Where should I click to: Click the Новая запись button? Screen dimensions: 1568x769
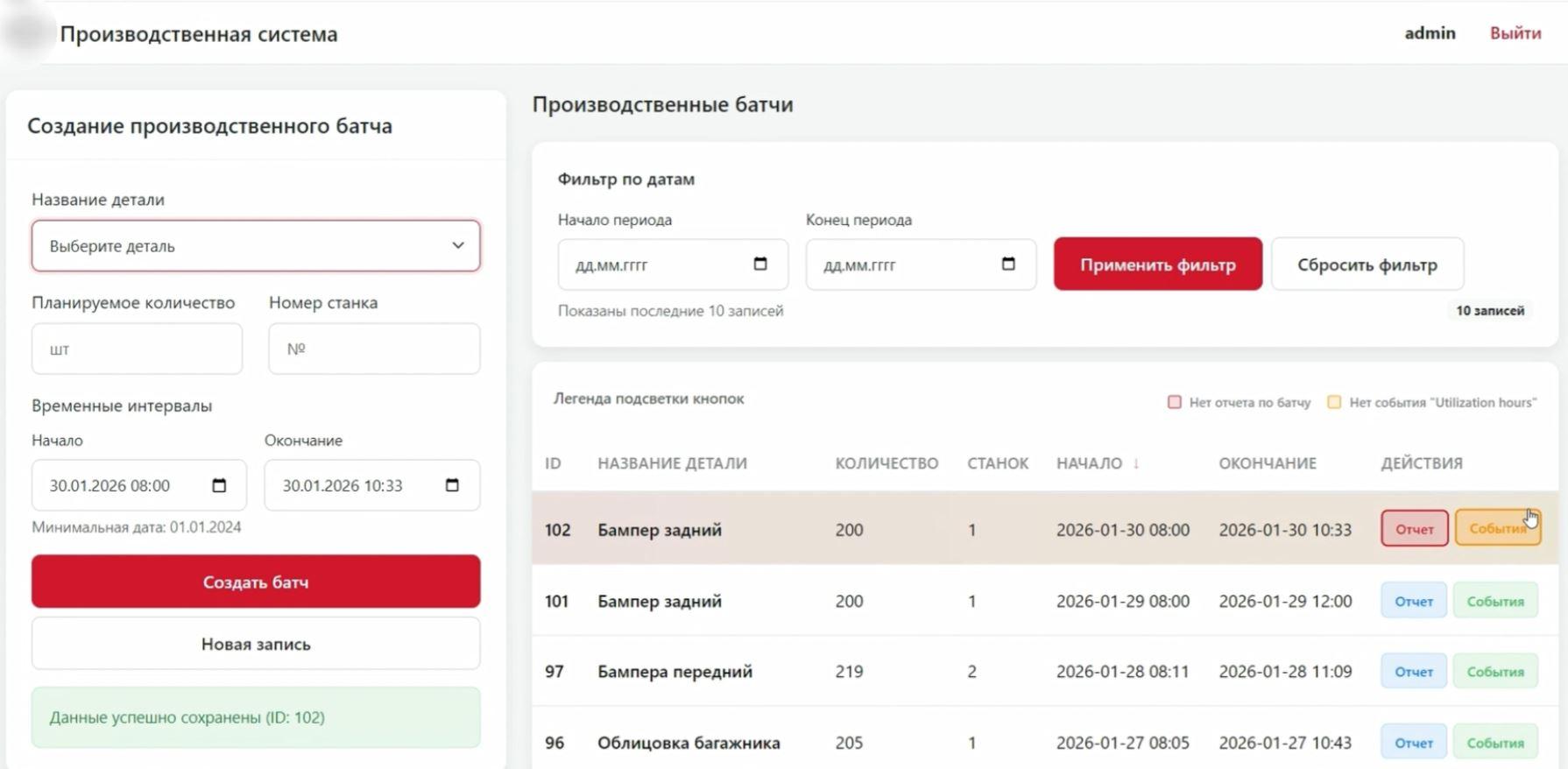coord(256,644)
